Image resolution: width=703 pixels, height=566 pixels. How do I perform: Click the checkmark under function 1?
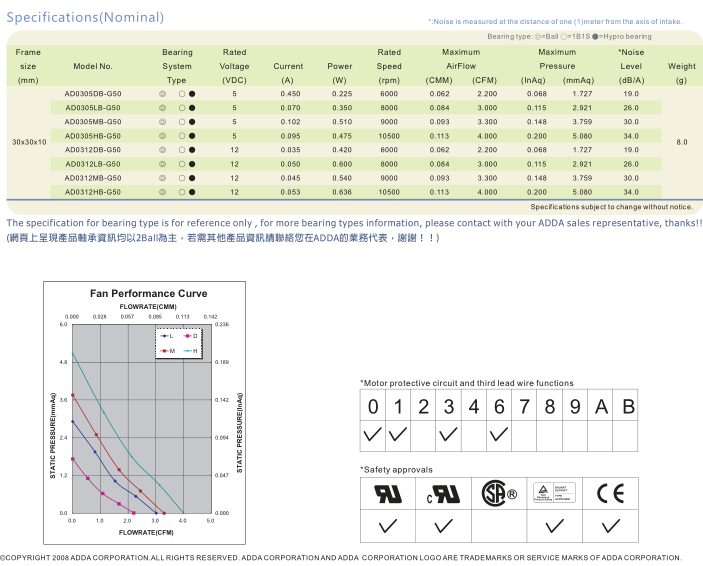click(x=398, y=434)
